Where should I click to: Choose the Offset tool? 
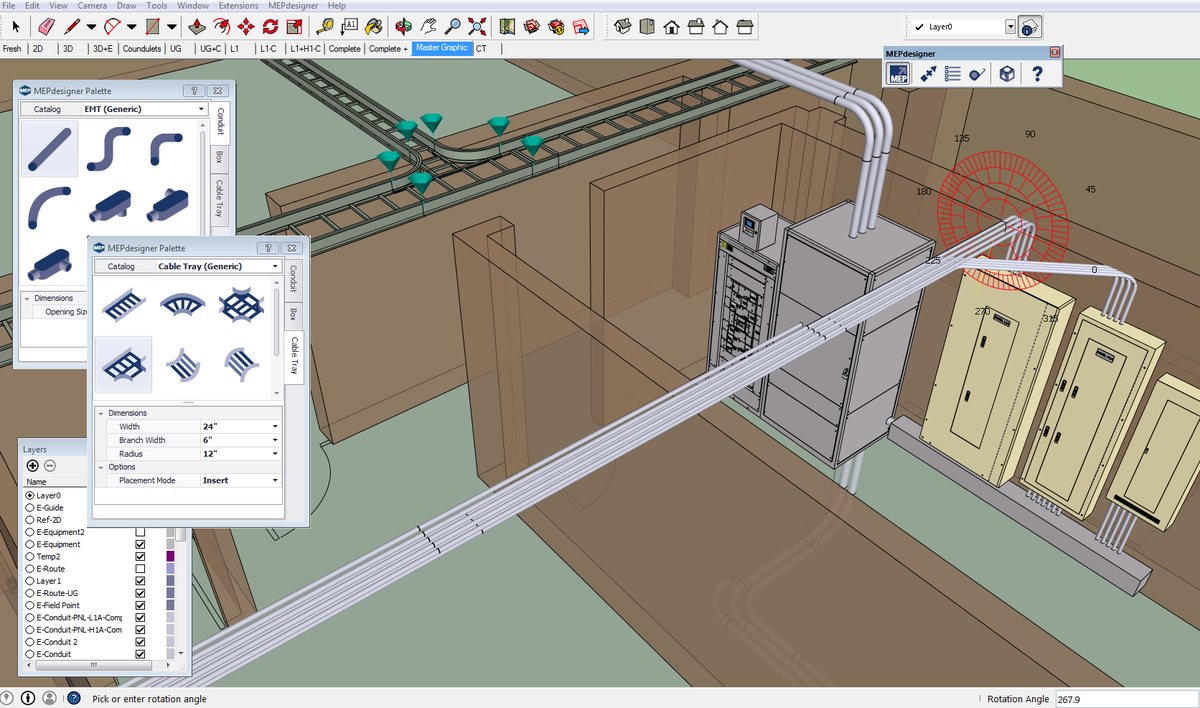[221, 26]
